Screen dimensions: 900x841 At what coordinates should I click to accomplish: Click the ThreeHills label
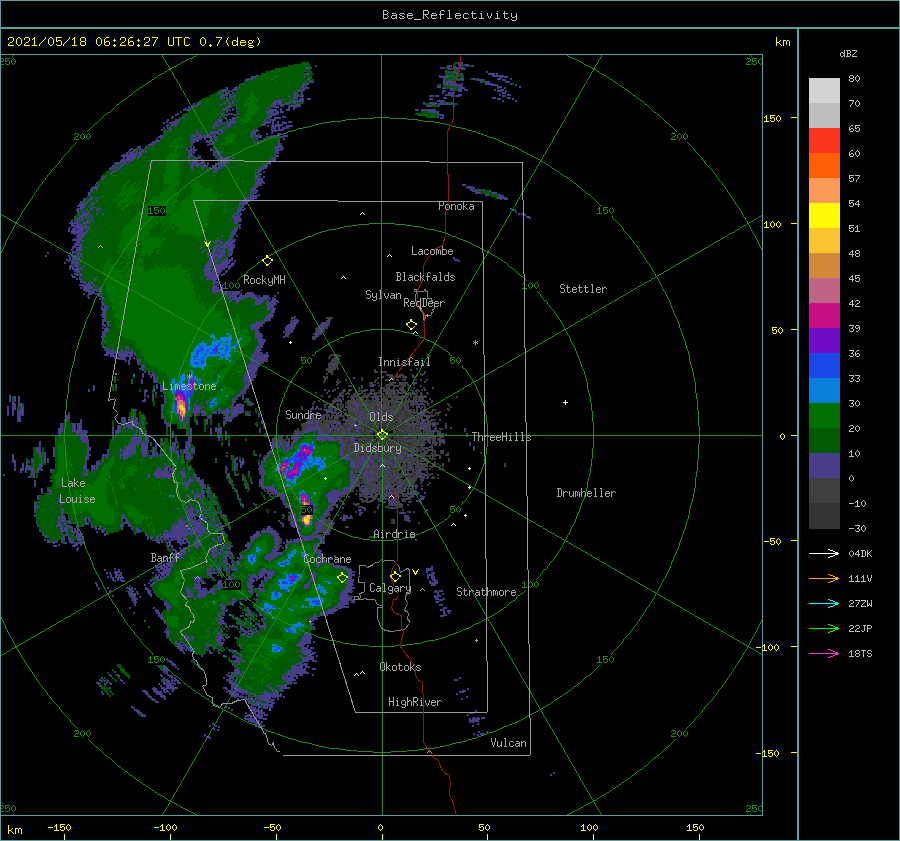(x=501, y=437)
